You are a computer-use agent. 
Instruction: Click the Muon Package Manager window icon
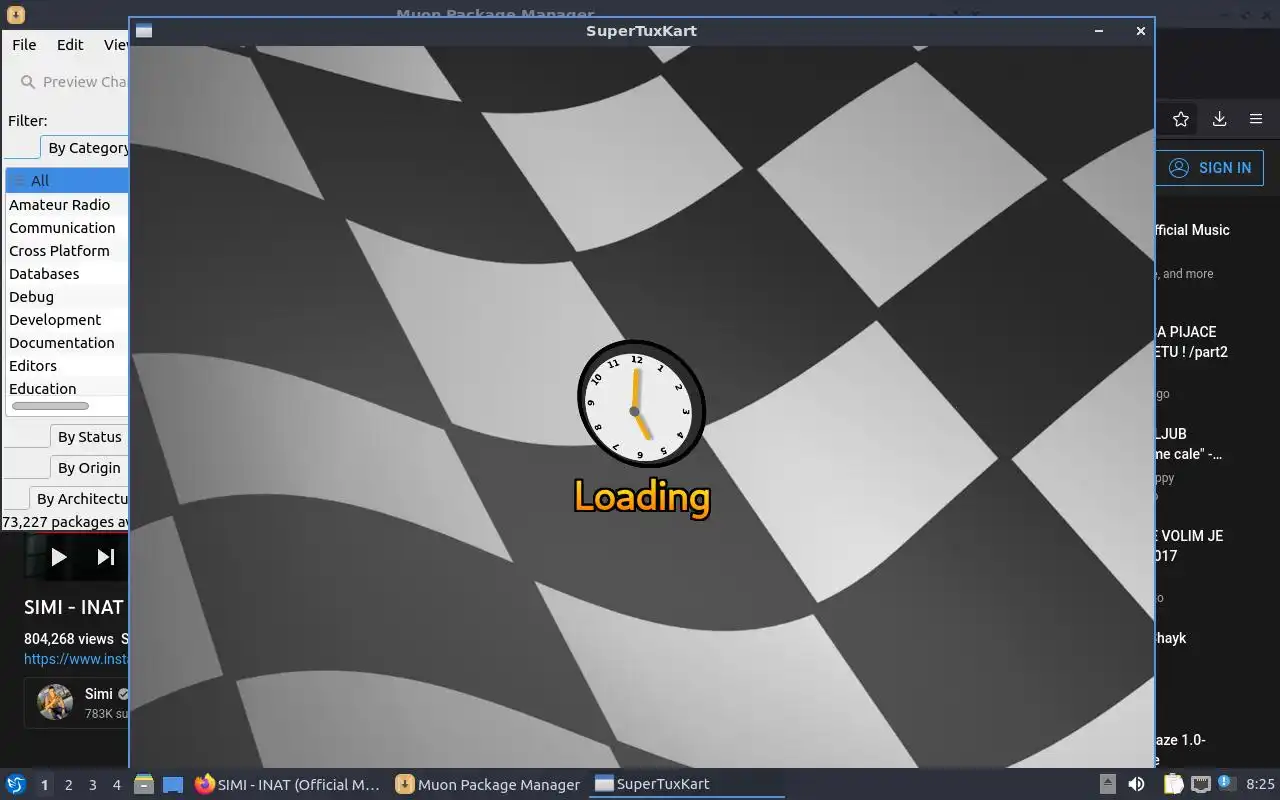(15, 14)
